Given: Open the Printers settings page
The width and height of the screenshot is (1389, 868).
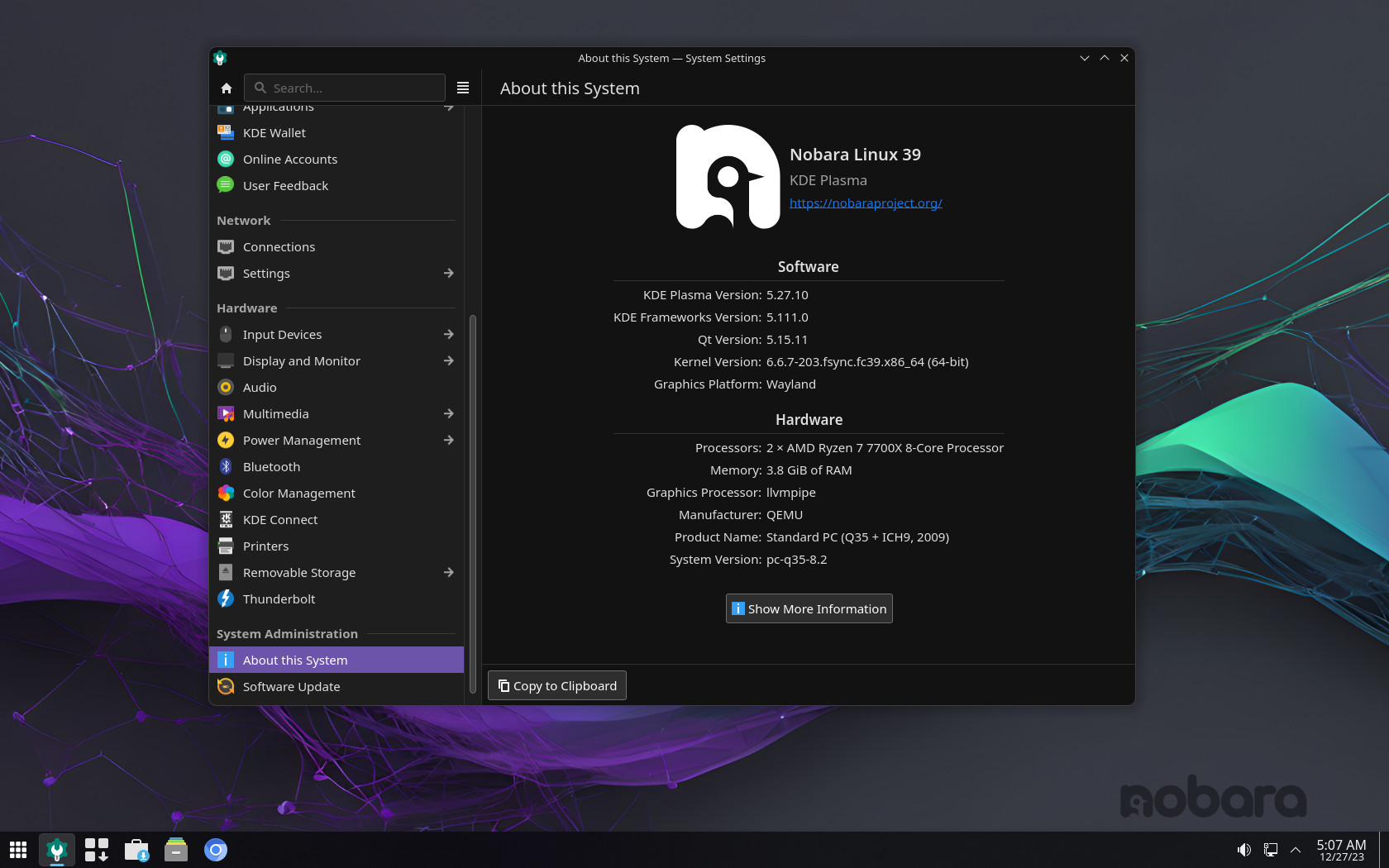Looking at the screenshot, I should coord(337,546).
